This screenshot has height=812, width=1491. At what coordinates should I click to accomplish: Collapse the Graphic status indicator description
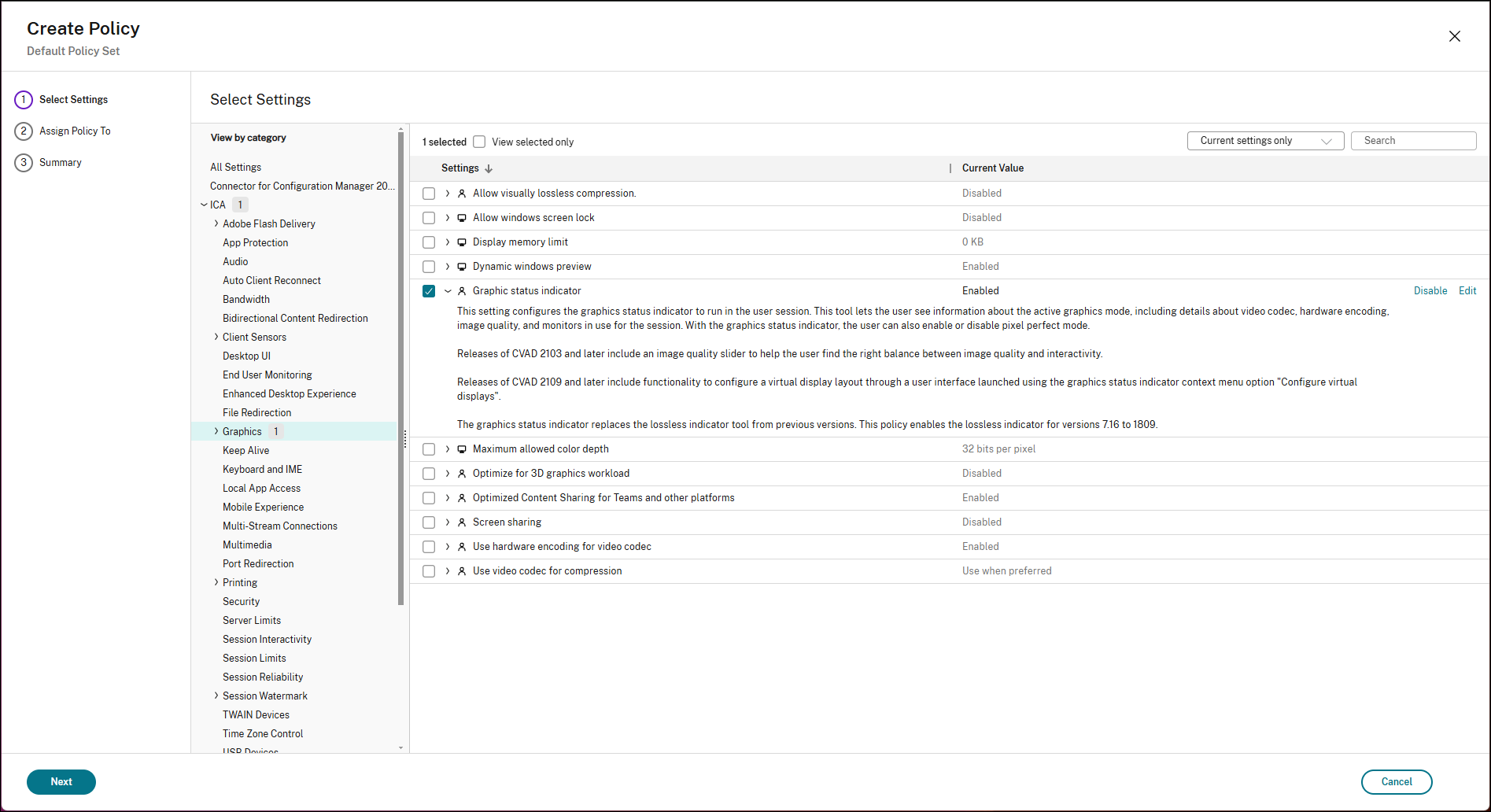click(x=448, y=291)
